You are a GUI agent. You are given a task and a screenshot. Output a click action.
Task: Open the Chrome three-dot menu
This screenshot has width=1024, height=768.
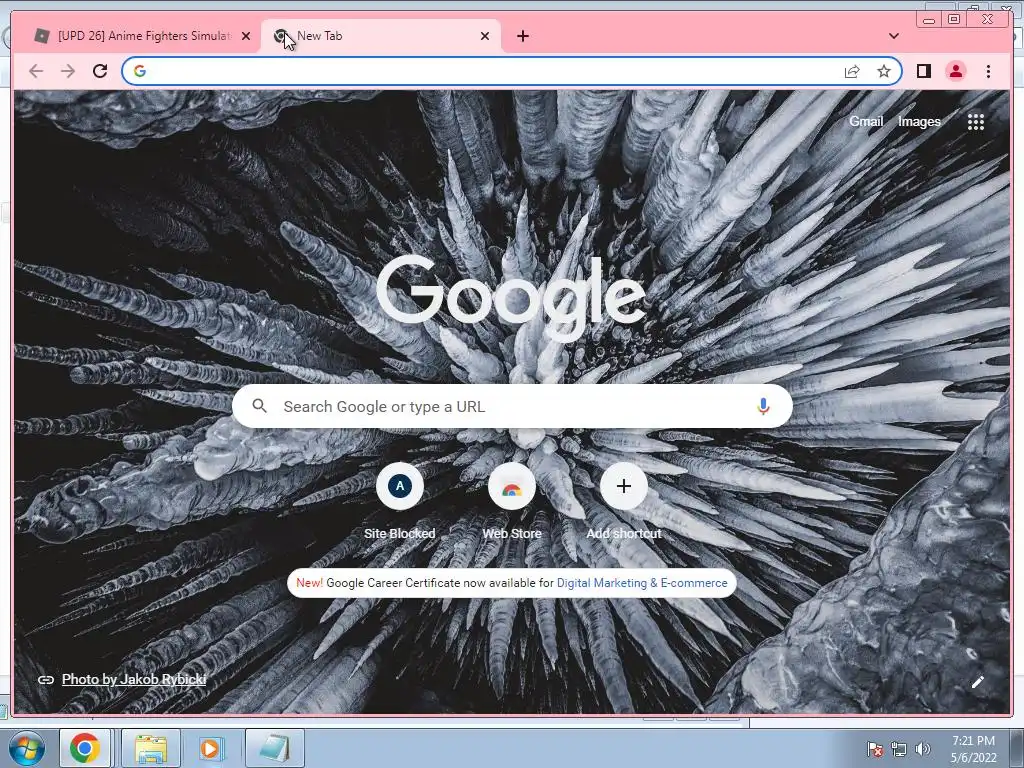pos(988,71)
